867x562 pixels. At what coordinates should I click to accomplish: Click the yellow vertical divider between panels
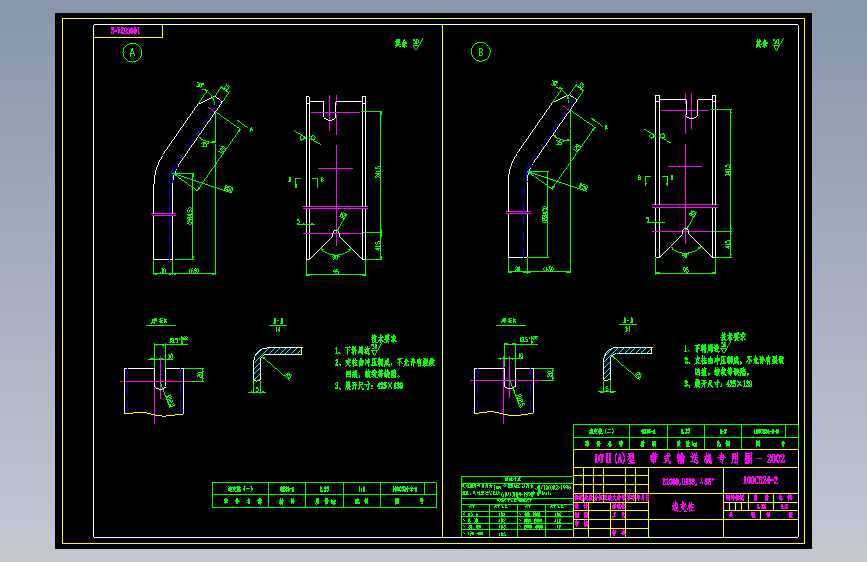(442, 280)
